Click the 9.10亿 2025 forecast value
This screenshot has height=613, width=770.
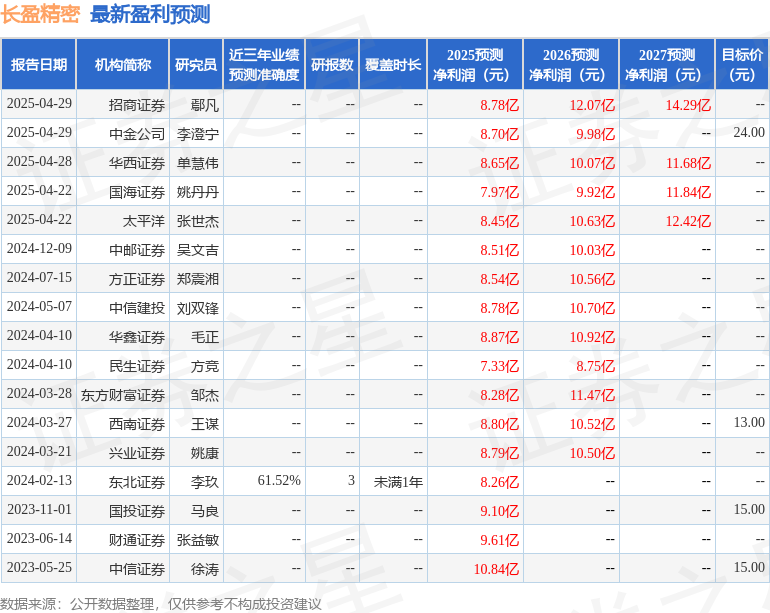tap(499, 511)
